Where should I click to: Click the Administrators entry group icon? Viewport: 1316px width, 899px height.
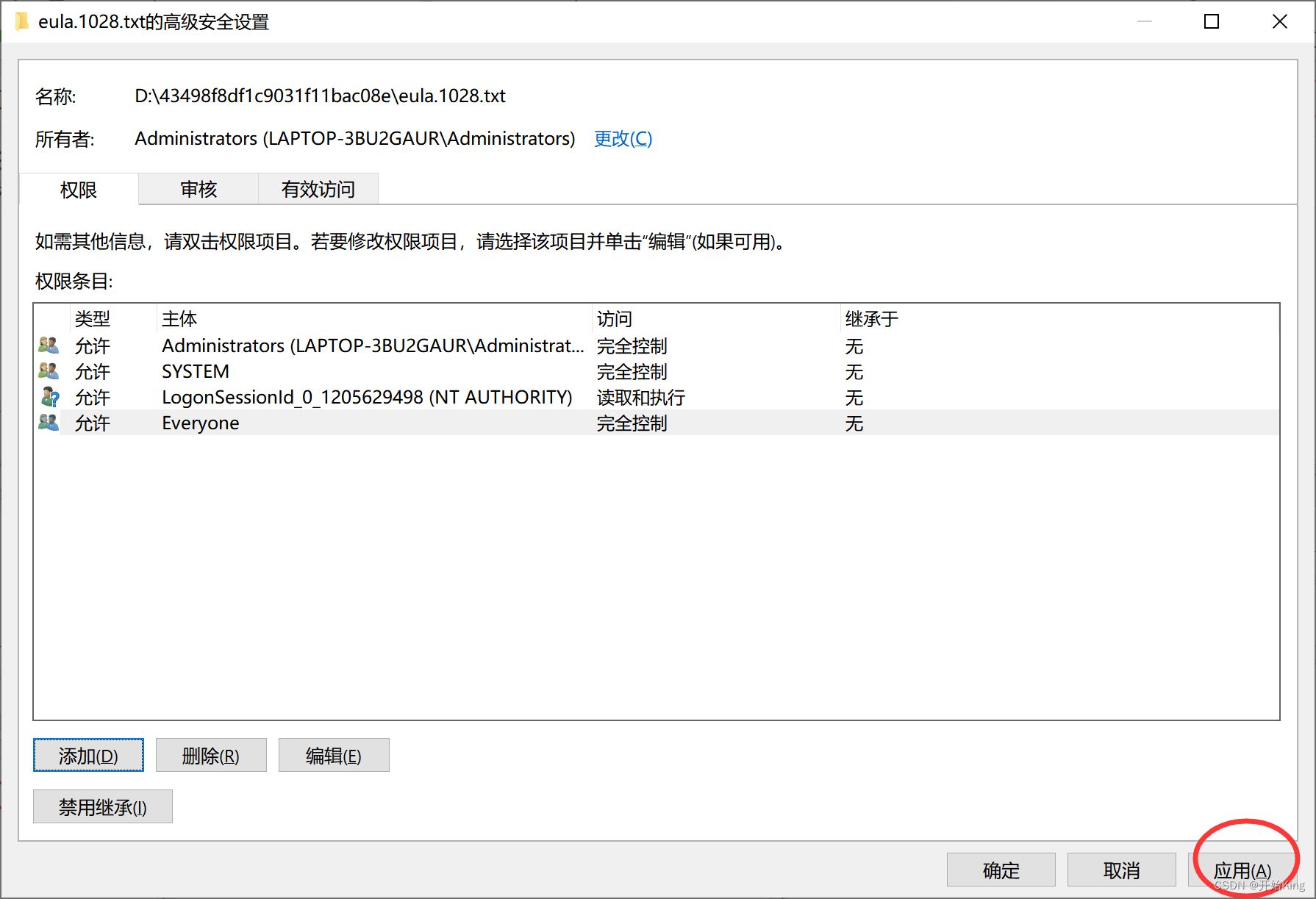click(49, 345)
